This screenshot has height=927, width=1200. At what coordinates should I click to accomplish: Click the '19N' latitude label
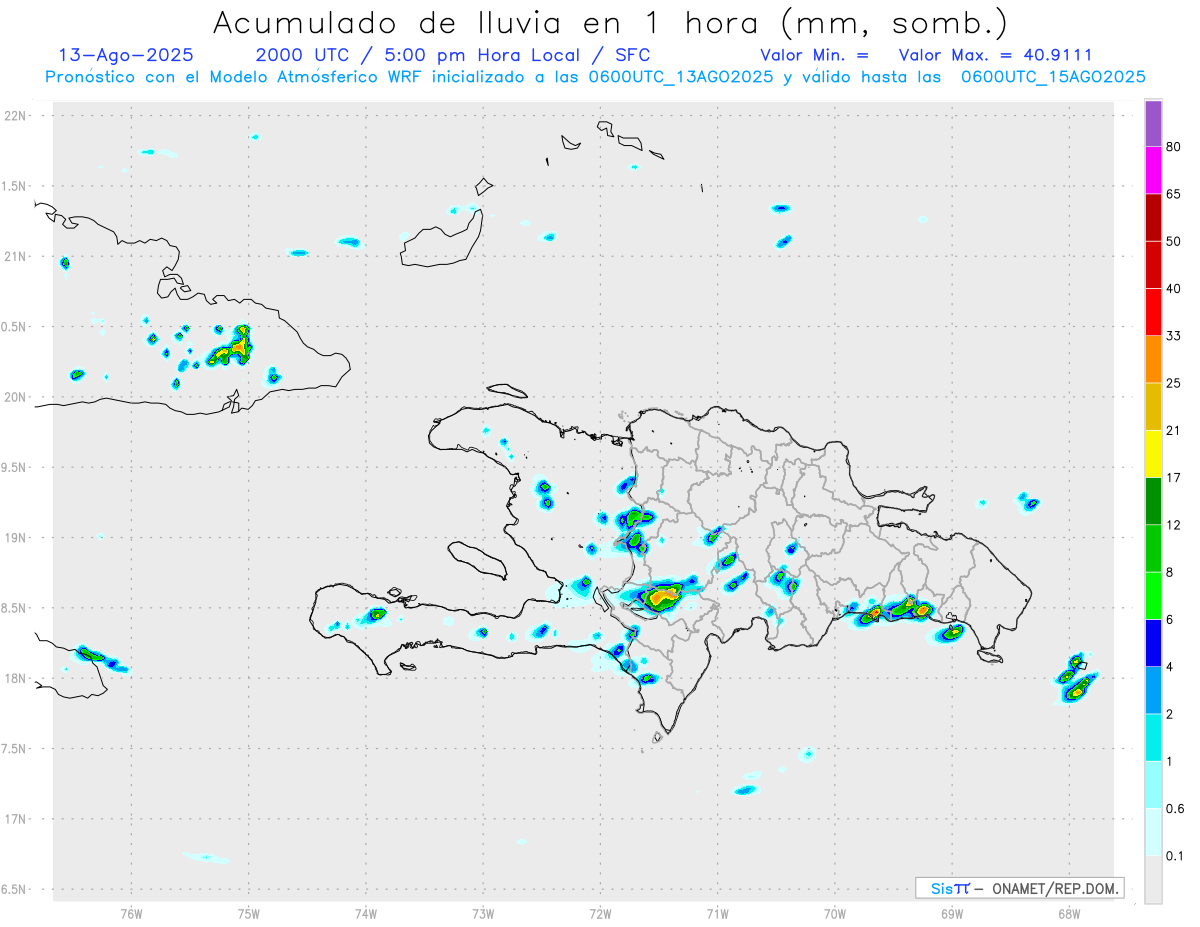click(x=16, y=538)
